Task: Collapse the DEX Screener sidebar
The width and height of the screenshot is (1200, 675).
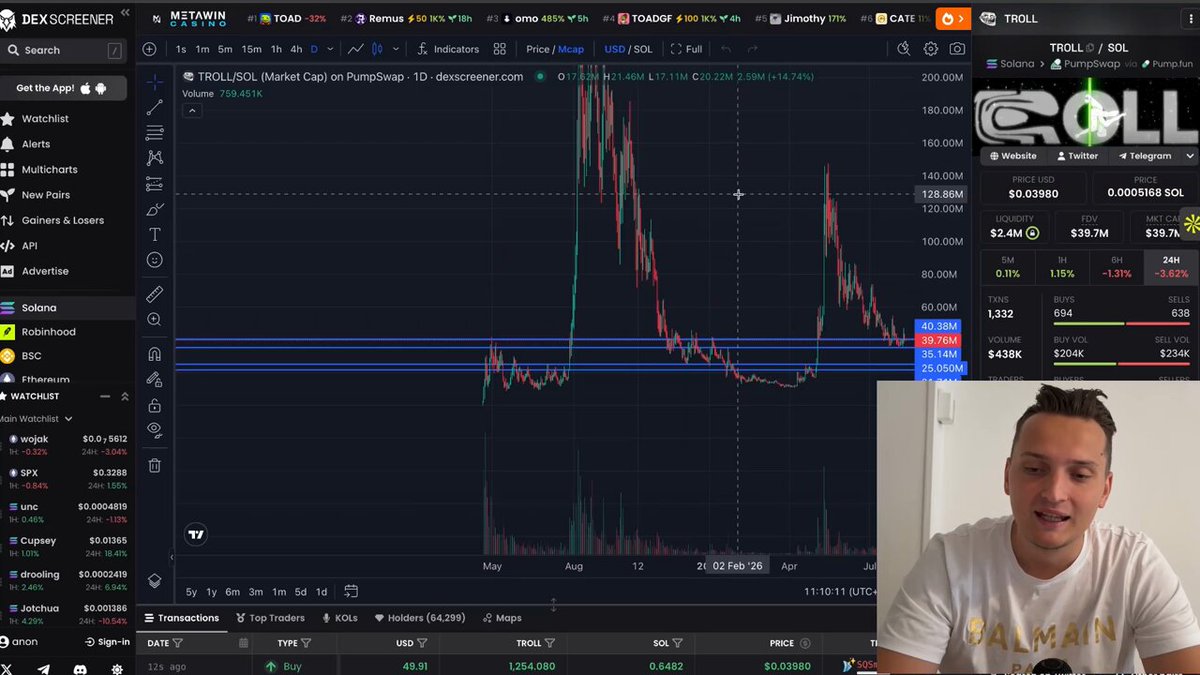Action: (x=125, y=13)
